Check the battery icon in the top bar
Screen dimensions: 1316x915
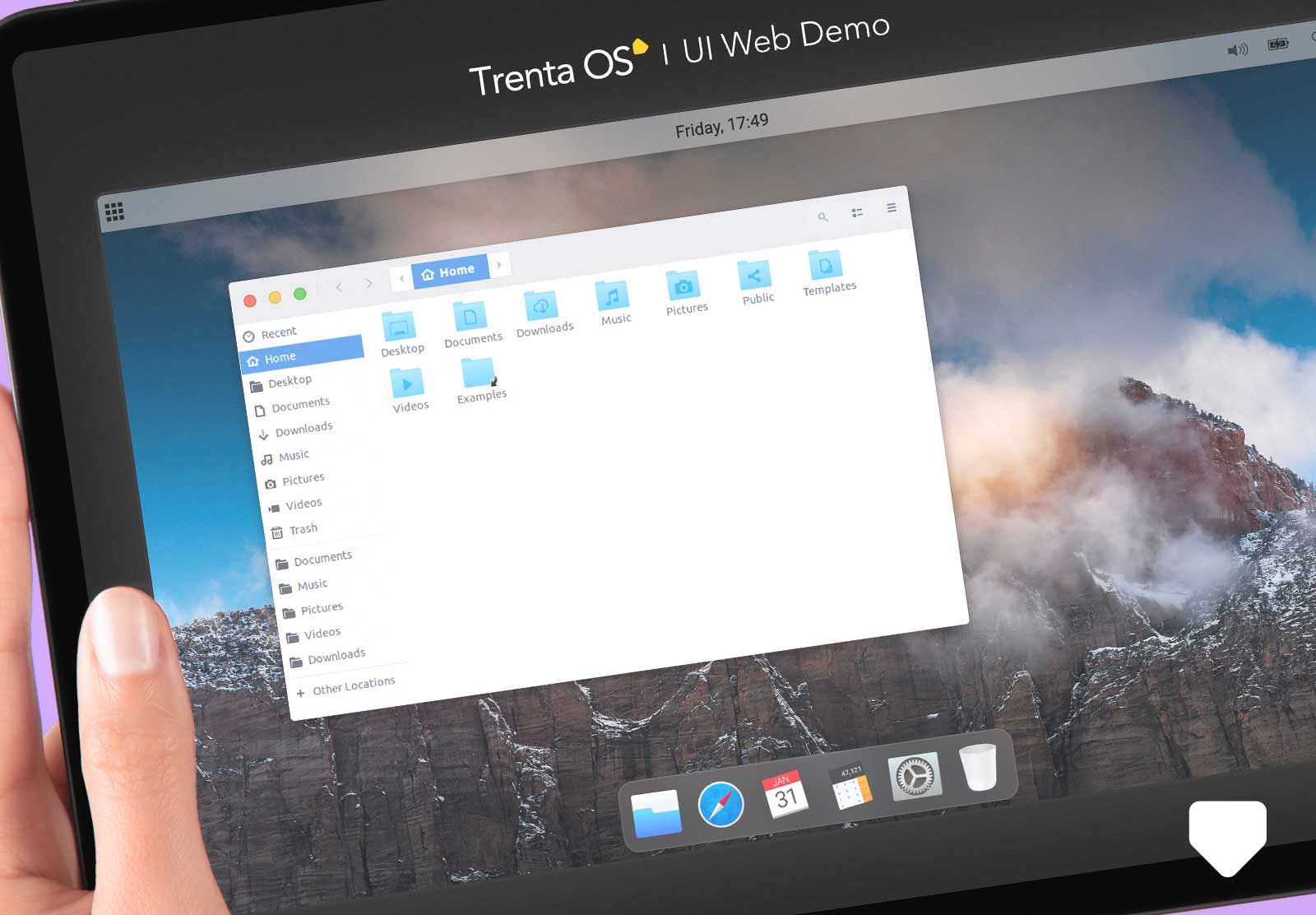click(x=1278, y=44)
